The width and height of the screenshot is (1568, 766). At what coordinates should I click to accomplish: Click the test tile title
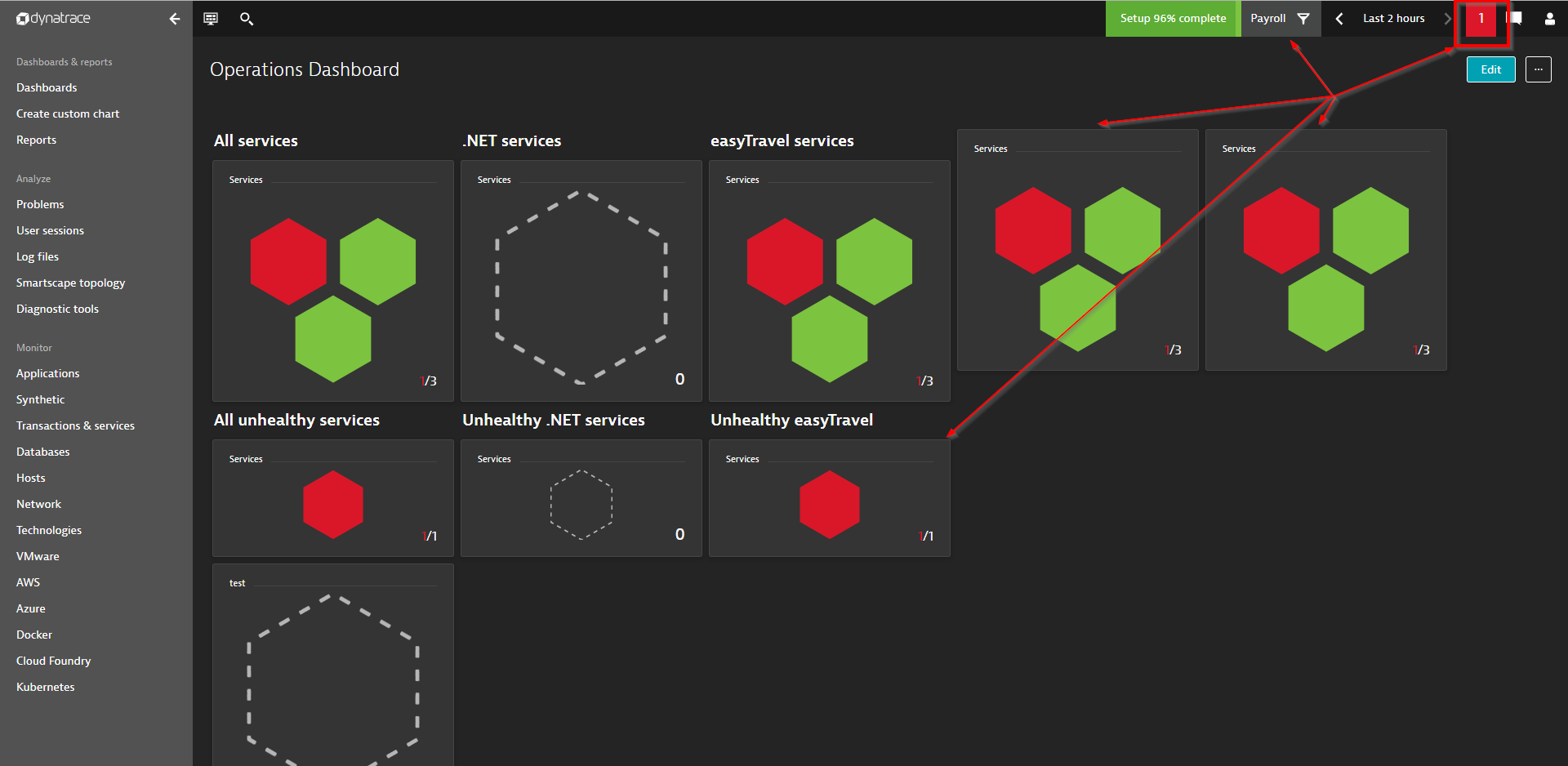(237, 583)
